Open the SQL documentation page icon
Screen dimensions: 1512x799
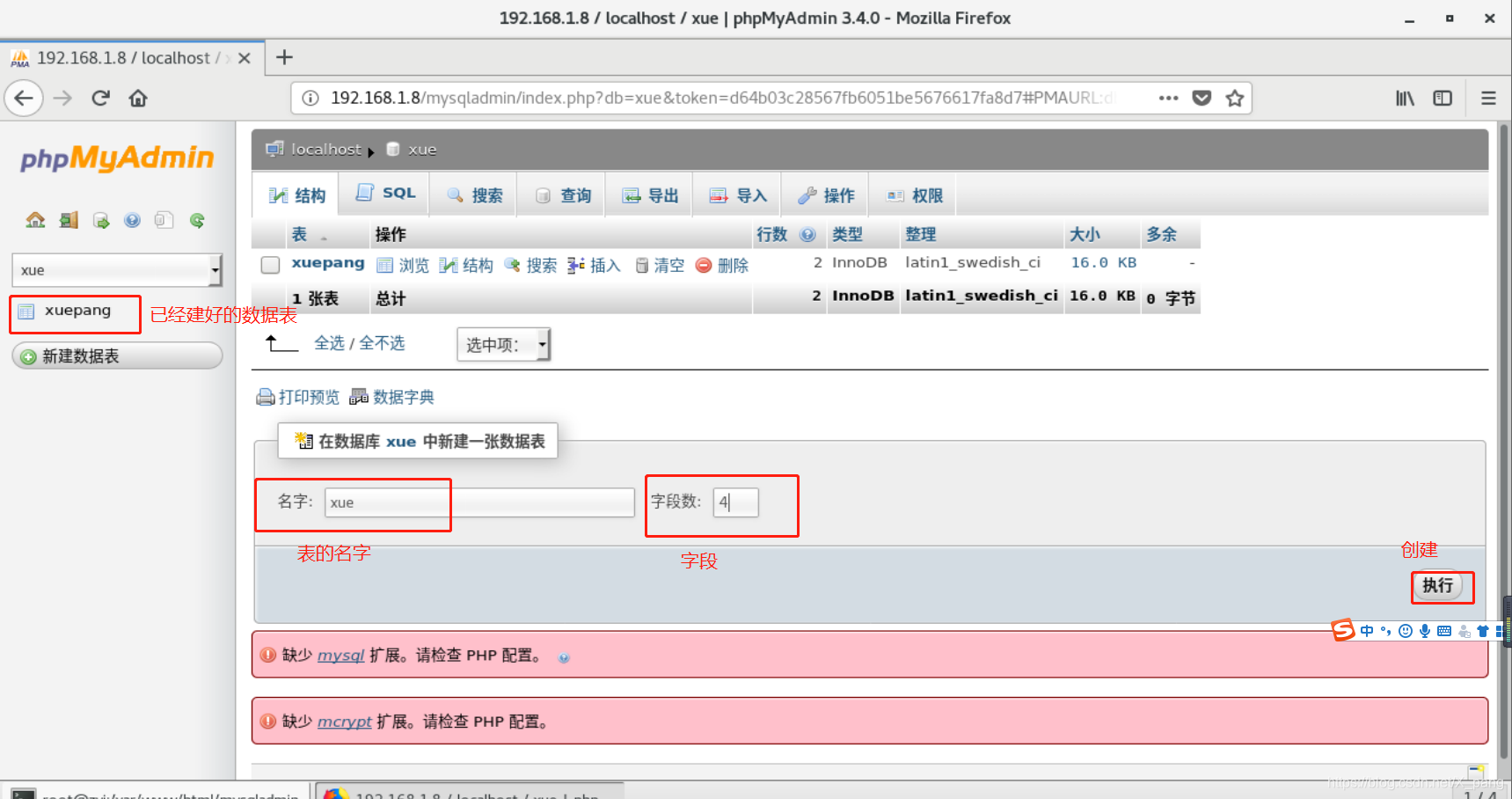click(164, 220)
